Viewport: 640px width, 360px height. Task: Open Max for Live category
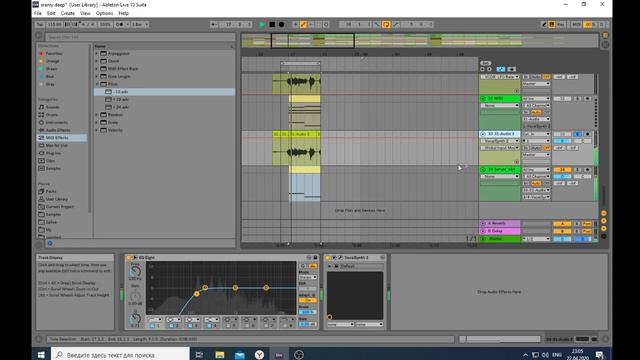tap(56, 145)
